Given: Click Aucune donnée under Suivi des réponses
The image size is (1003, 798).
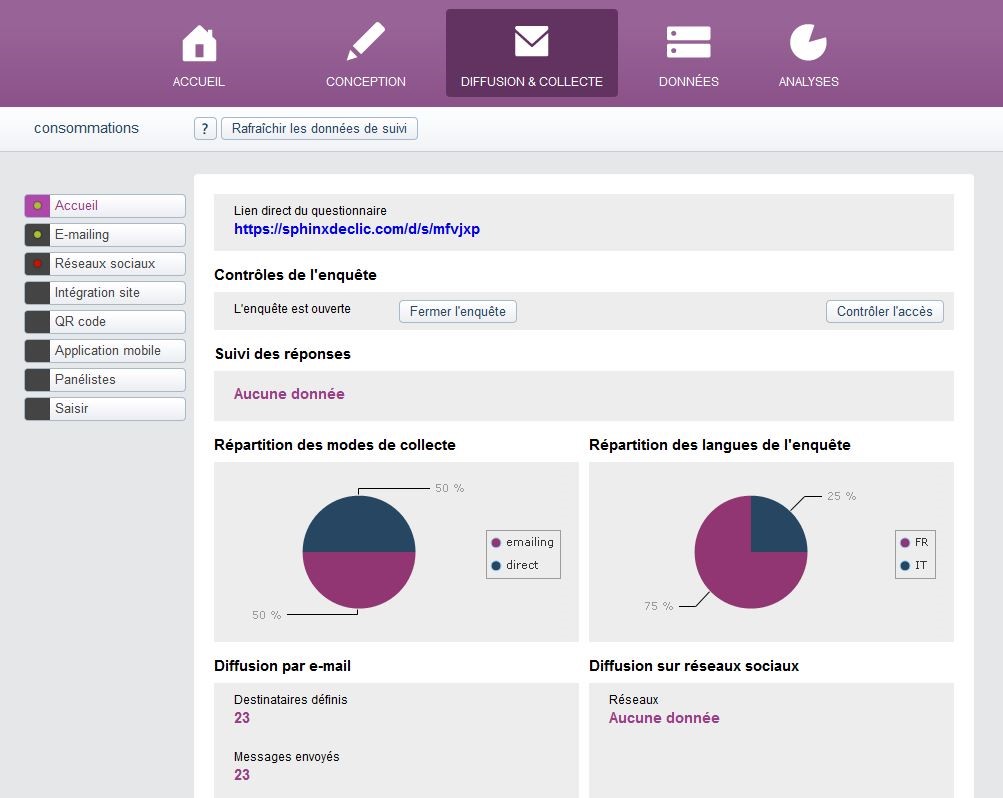Looking at the screenshot, I should [289, 394].
